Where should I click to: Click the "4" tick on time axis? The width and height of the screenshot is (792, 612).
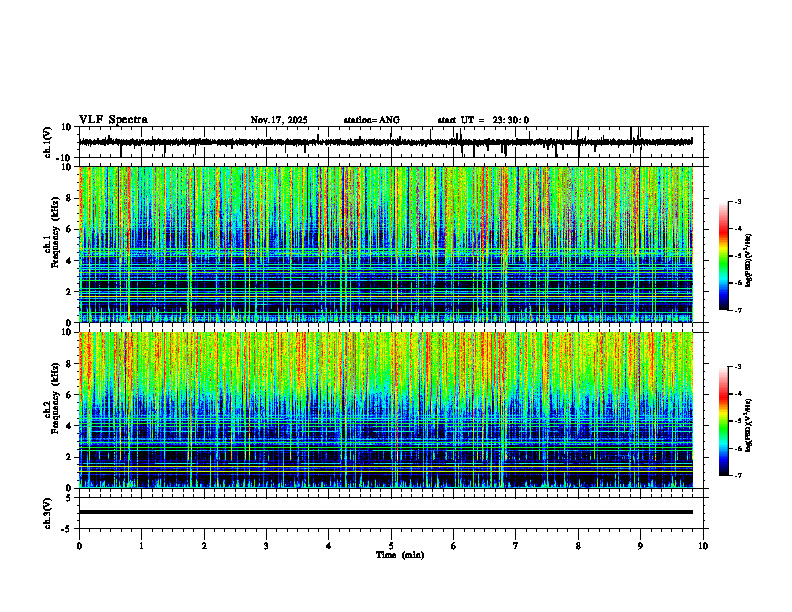click(x=329, y=546)
